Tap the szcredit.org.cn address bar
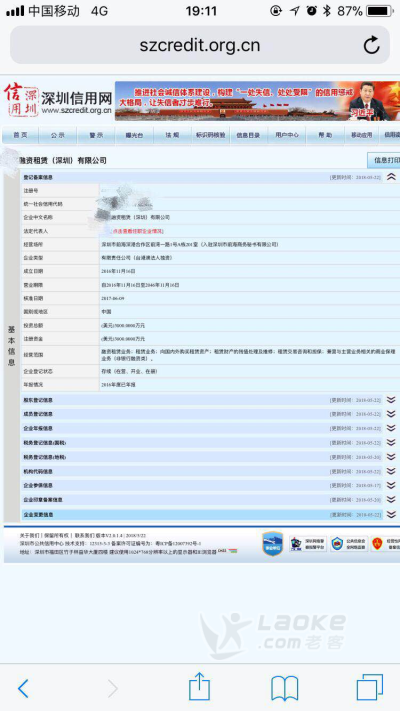The height and width of the screenshot is (711, 400). click(x=200, y=45)
